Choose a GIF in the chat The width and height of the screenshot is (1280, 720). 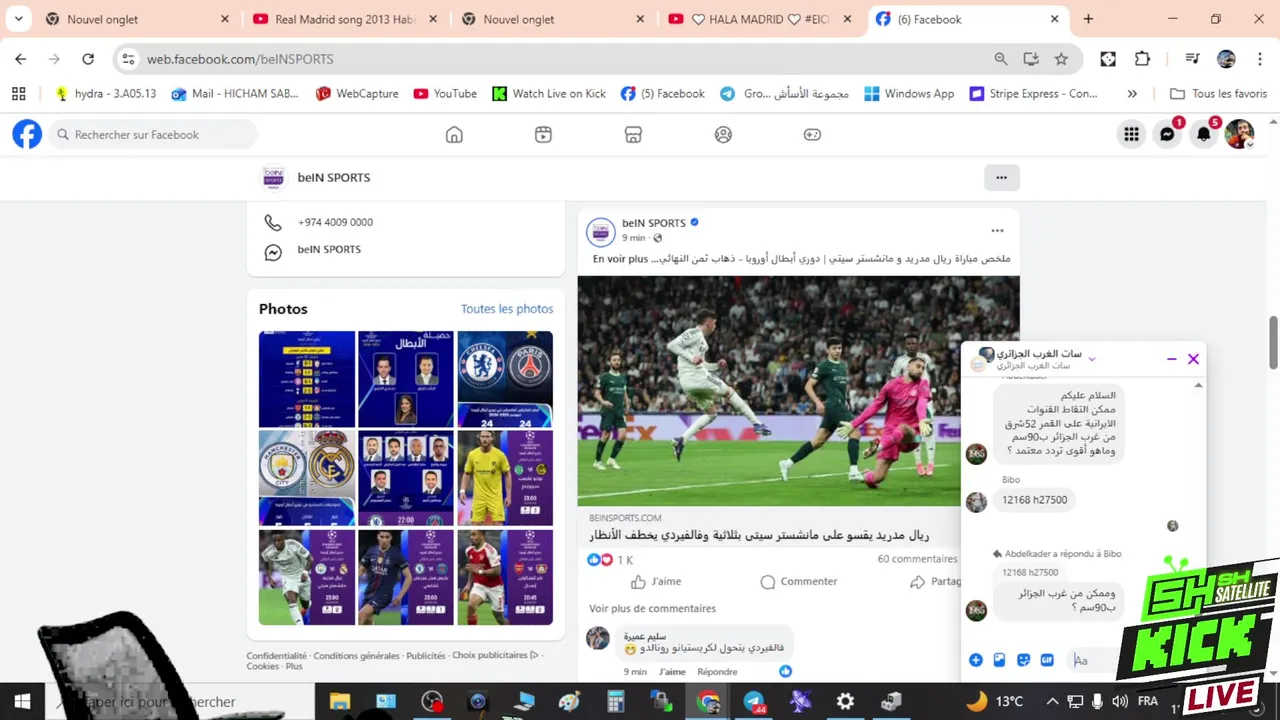tap(1047, 660)
